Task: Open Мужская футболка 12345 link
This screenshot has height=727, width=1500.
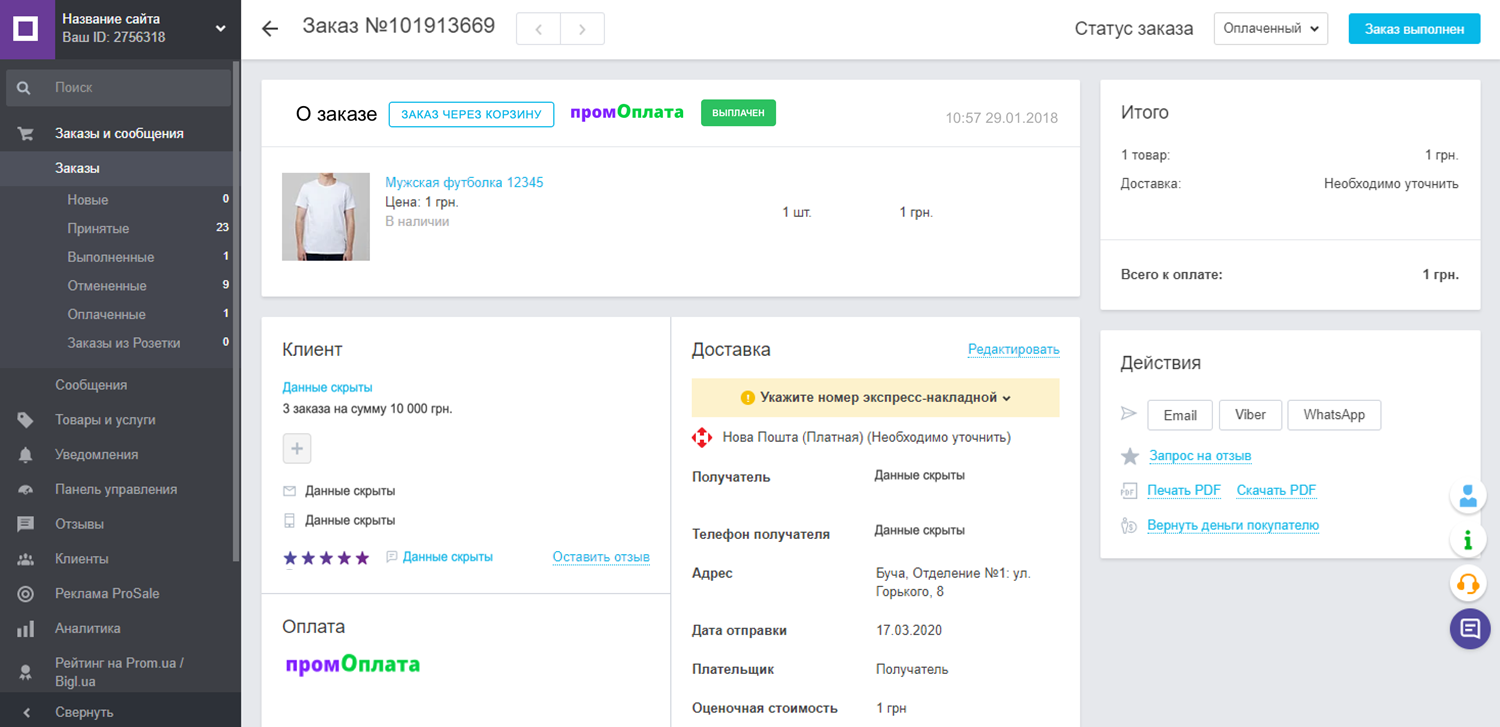Action: tap(464, 182)
